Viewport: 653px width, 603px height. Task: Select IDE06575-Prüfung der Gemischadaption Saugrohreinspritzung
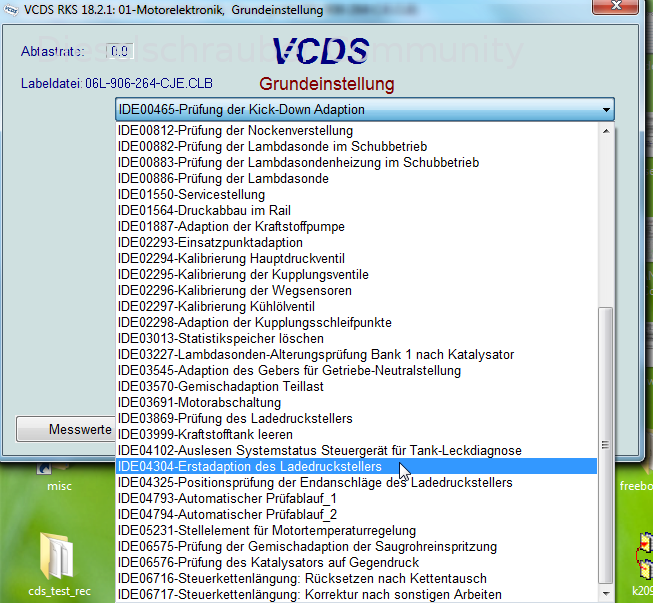pyautogui.click(x=356, y=546)
